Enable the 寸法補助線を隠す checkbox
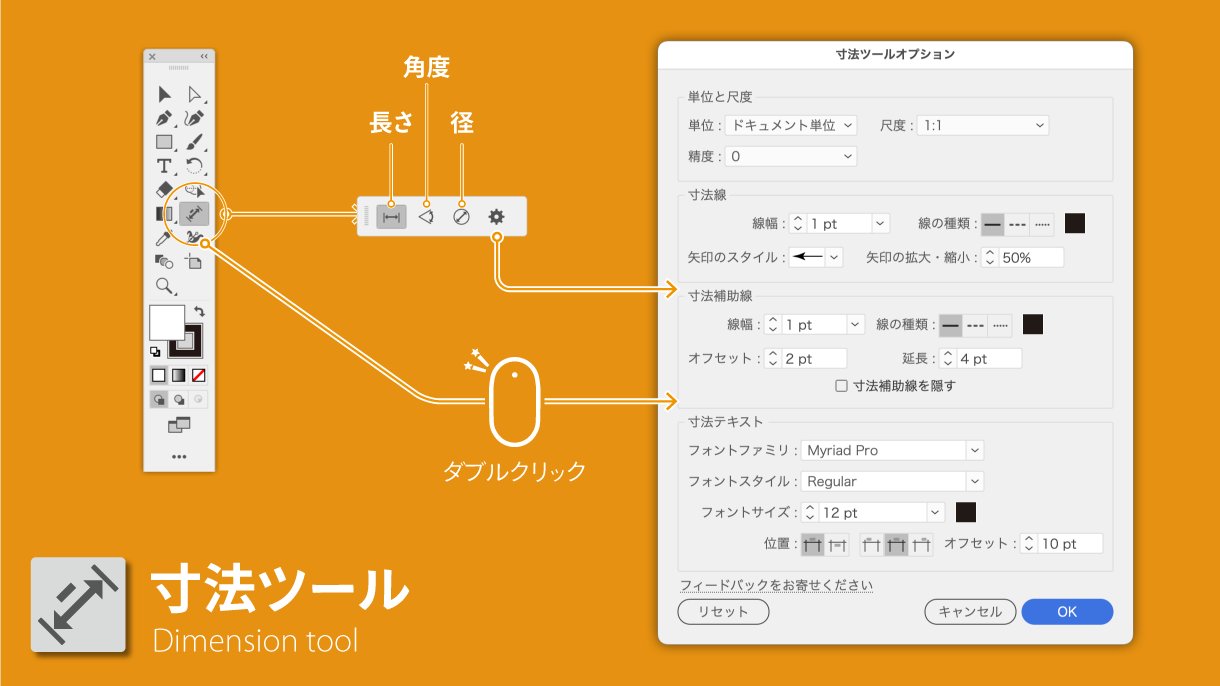This screenshot has width=1220, height=686. click(x=841, y=387)
